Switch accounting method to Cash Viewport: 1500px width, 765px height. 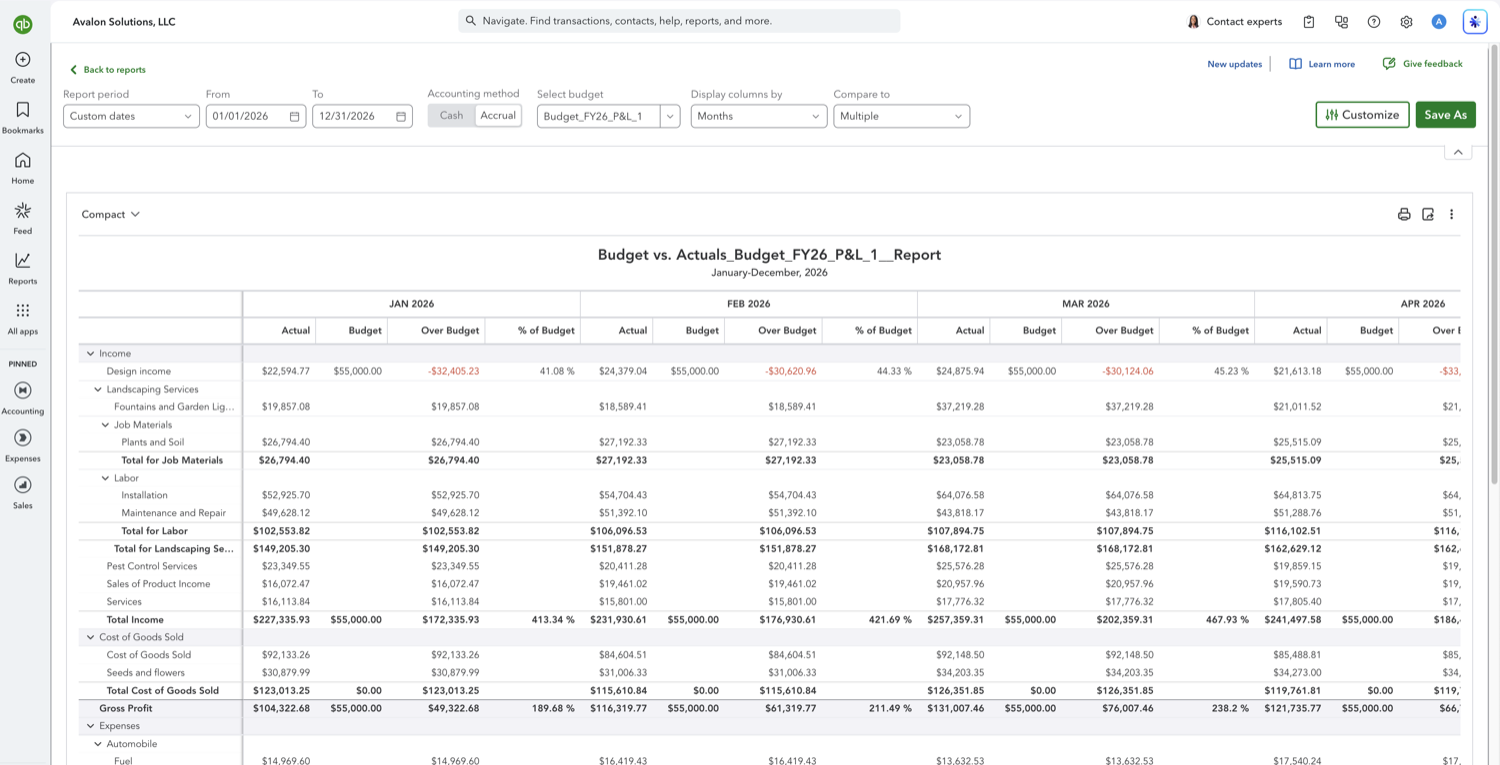[x=451, y=116]
